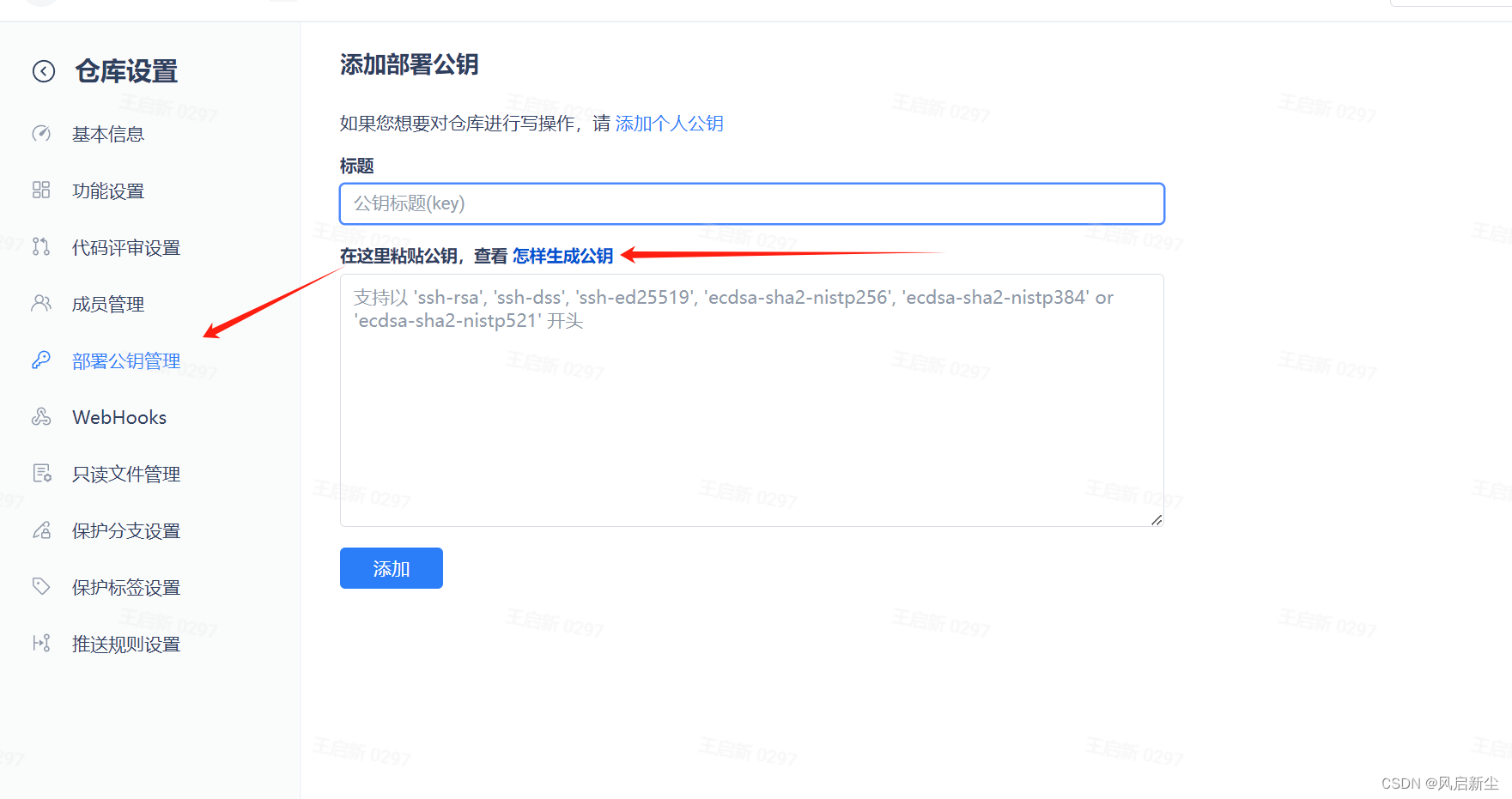Select 推送规则设置 in sidebar
The height and width of the screenshot is (799, 1512).
click(x=126, y=644)
